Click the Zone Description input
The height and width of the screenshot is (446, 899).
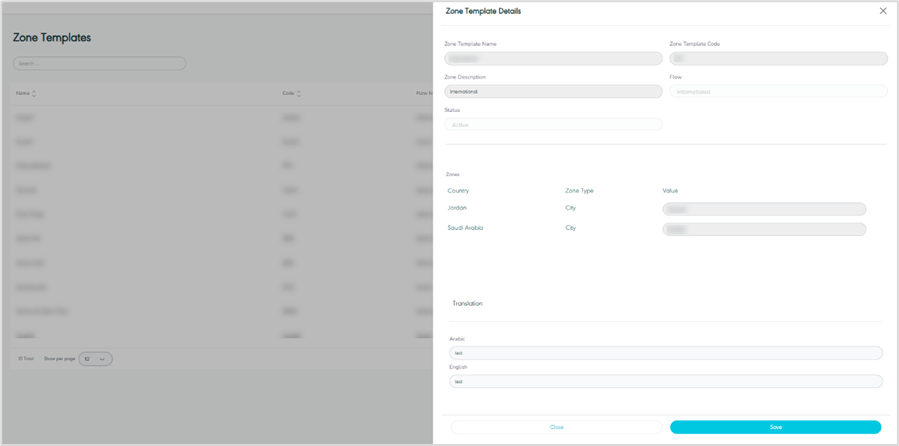[x=553, y=92]
